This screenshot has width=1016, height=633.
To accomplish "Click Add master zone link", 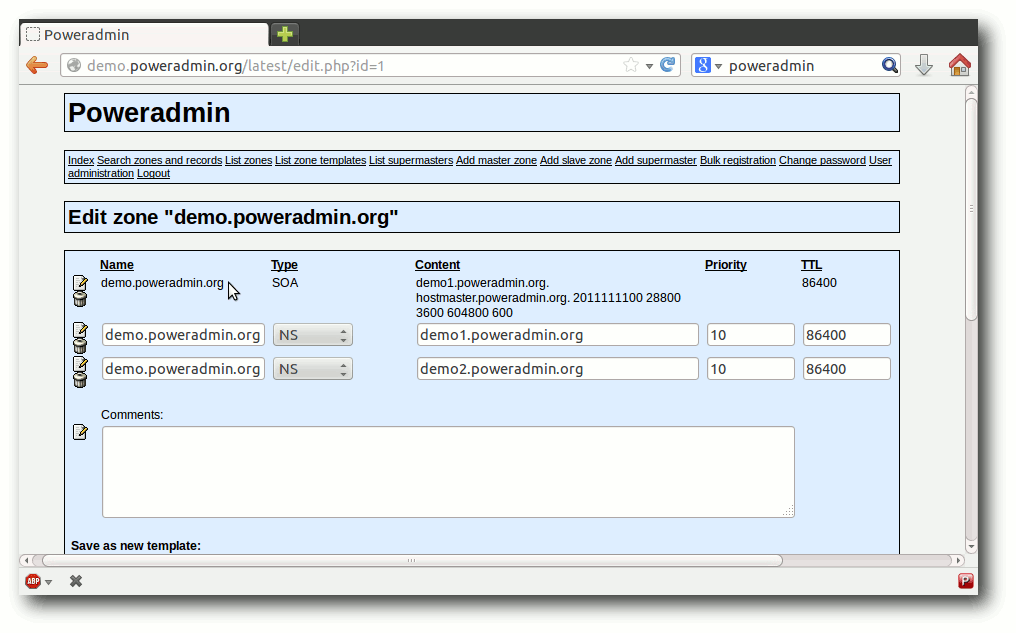I will tap(496, 160).
